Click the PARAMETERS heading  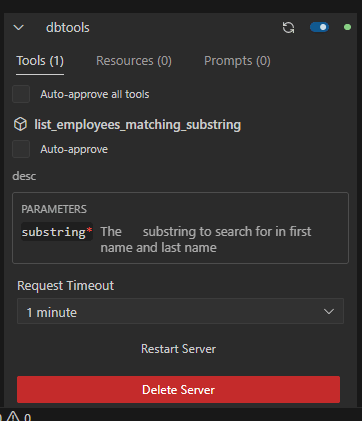[54, 209]
